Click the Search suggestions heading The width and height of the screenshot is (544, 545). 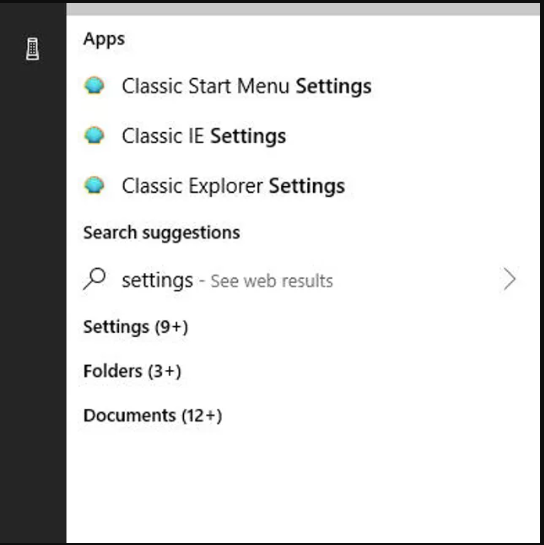162,233
